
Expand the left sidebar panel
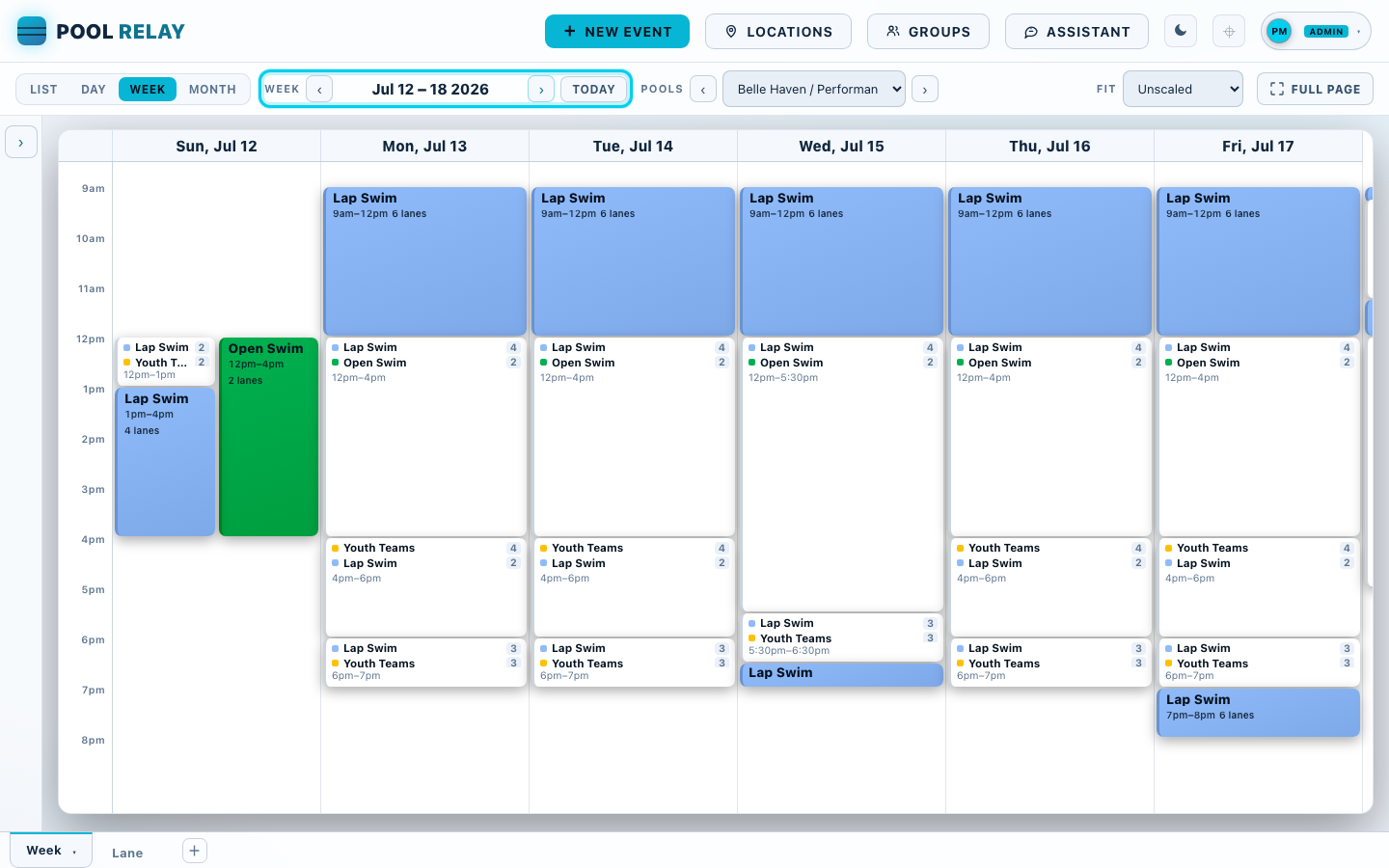pyautogui.click(x=21, y=142)
